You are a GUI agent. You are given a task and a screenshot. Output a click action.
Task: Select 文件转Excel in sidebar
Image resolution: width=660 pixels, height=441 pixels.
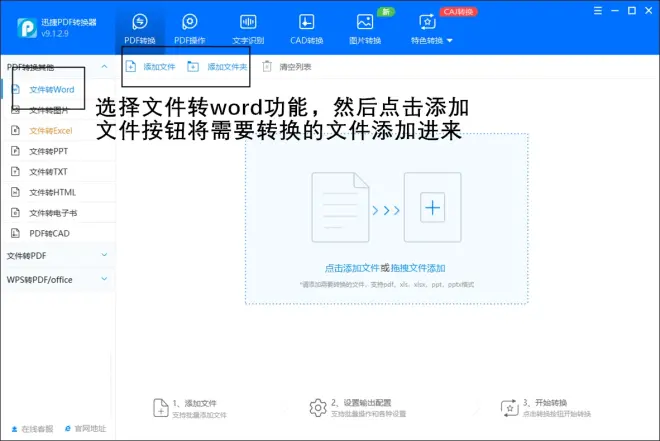pos(58,131)
